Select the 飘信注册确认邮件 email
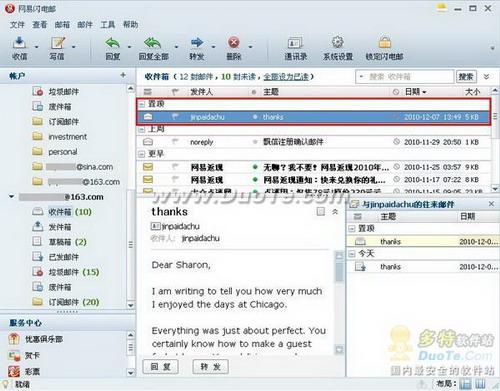This screenshot has width=500, height=391. click(313, 142)
